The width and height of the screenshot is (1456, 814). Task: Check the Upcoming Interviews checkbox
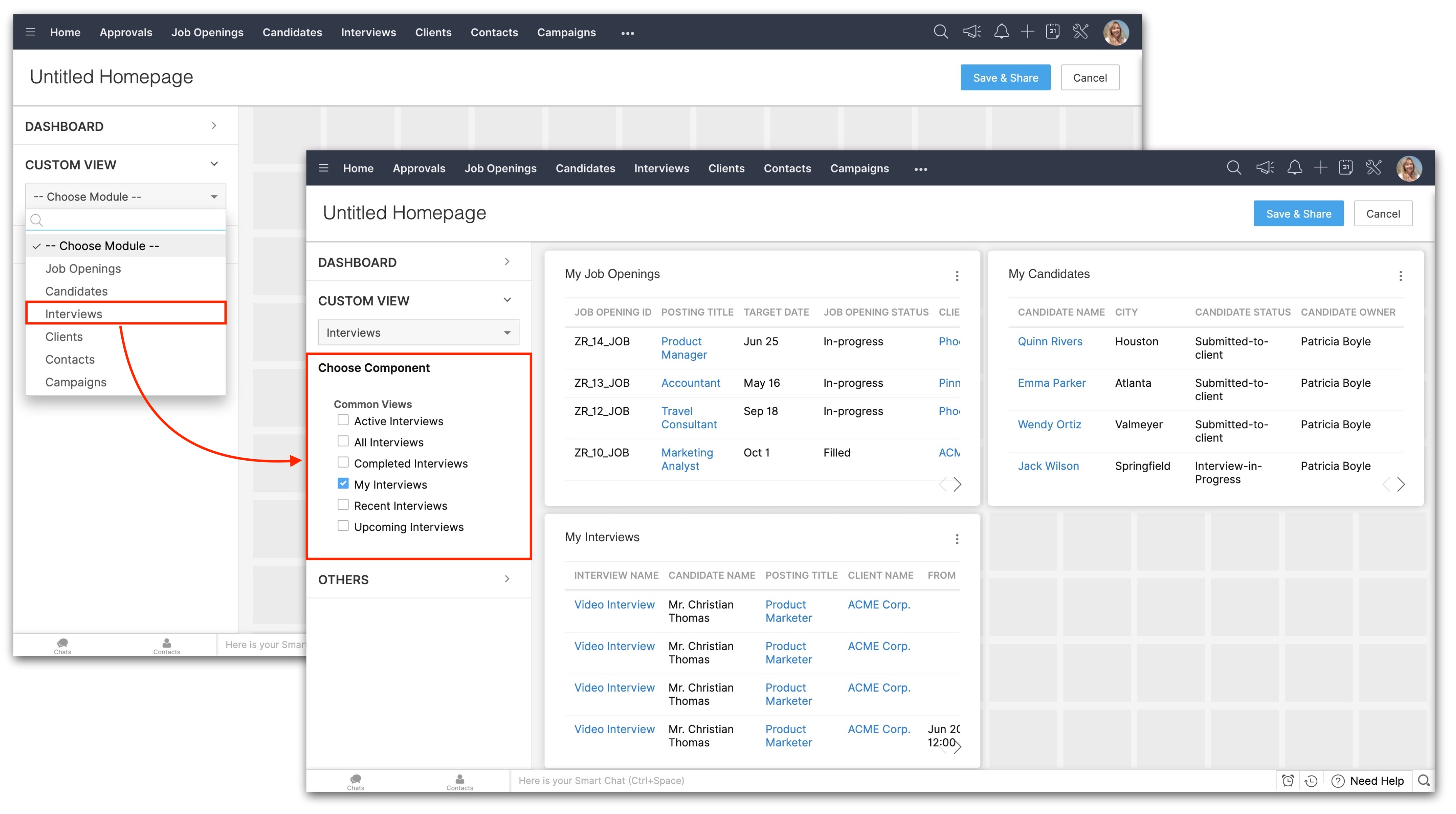click(x=343, y=526)
